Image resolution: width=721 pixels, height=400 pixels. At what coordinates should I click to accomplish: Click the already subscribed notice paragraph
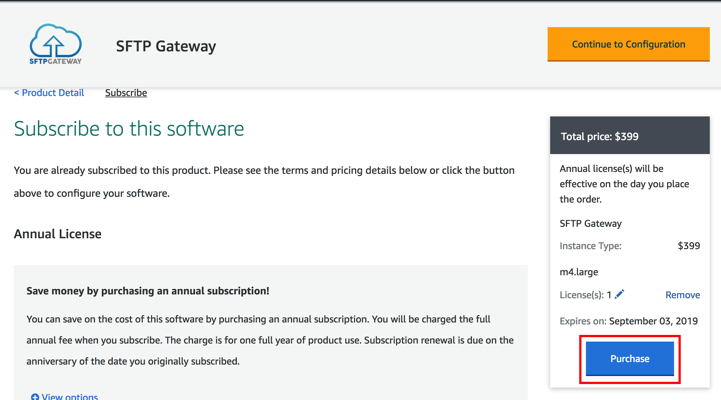click(x=264, y=182)
